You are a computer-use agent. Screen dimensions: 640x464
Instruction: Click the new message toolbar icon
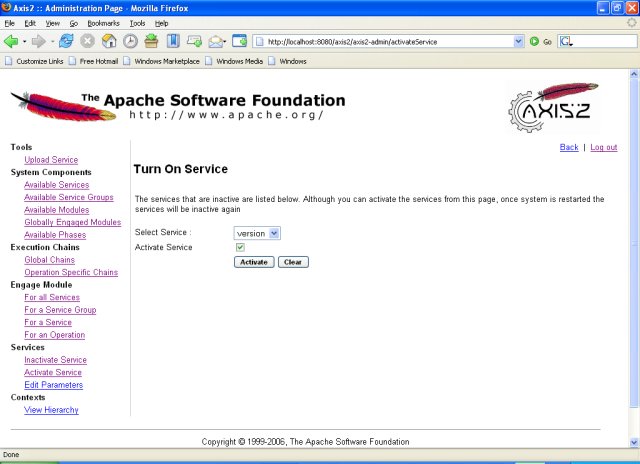(x=194, y=41)
